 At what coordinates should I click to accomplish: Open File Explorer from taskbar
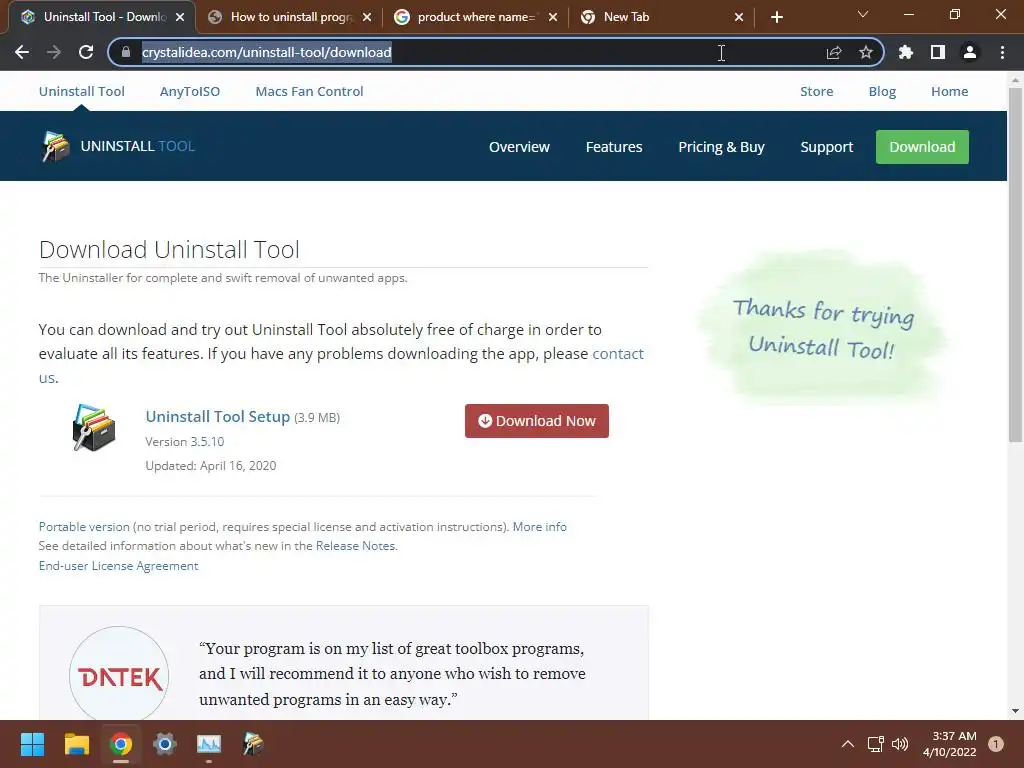[x=76, y=744]
